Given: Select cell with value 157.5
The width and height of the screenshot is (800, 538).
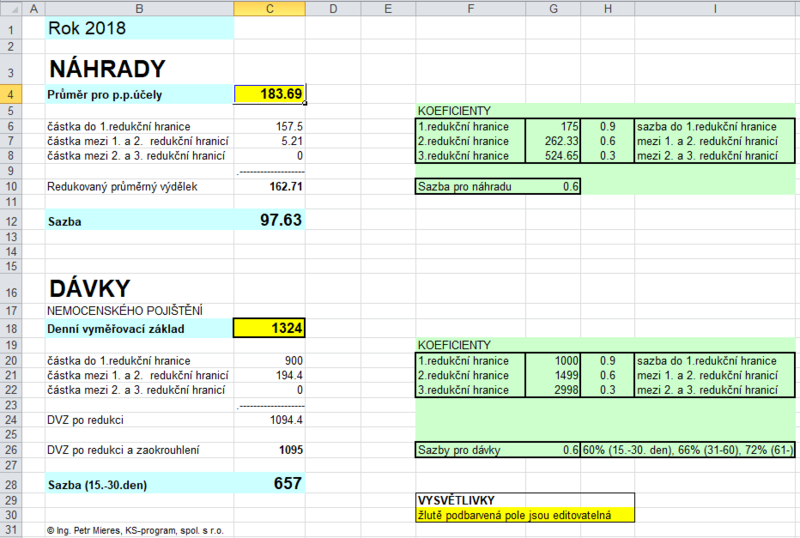Looking at the screenshot, I should click(x=269, y=126).
